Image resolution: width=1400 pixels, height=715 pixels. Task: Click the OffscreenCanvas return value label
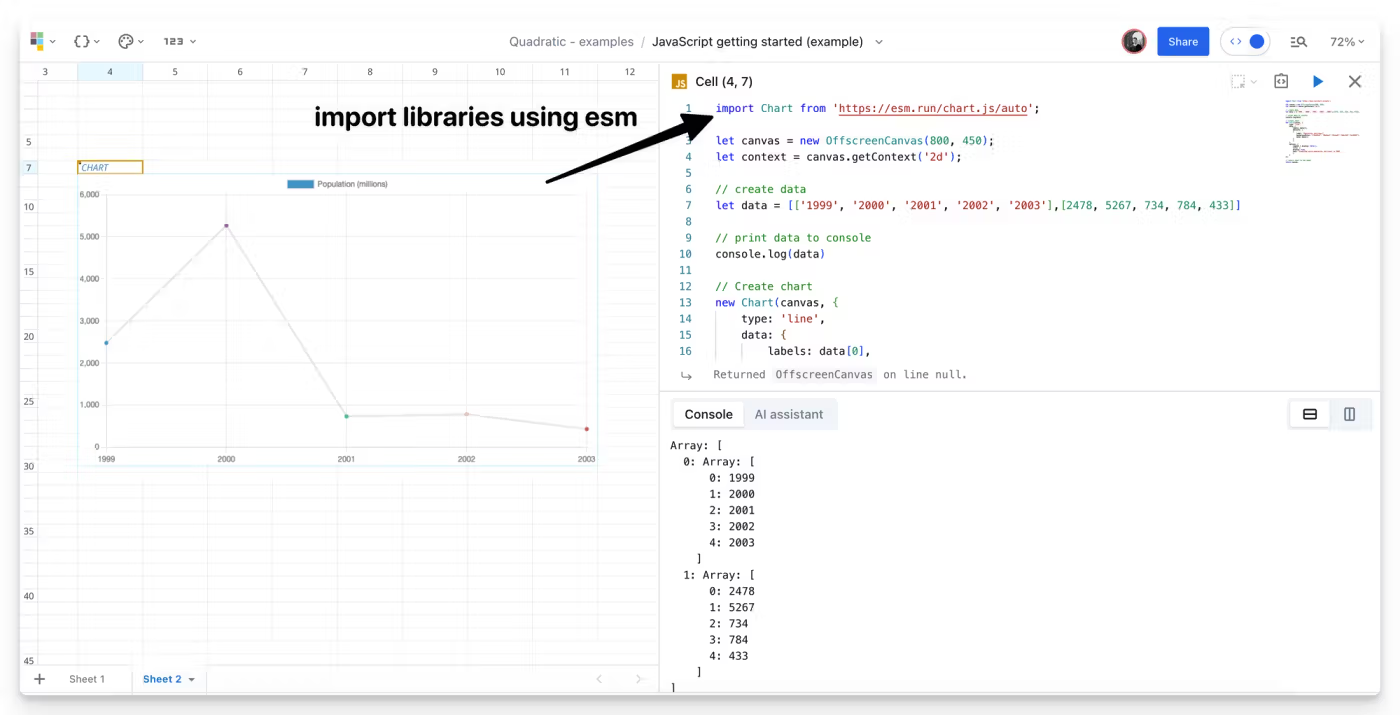tap(825, 375)
